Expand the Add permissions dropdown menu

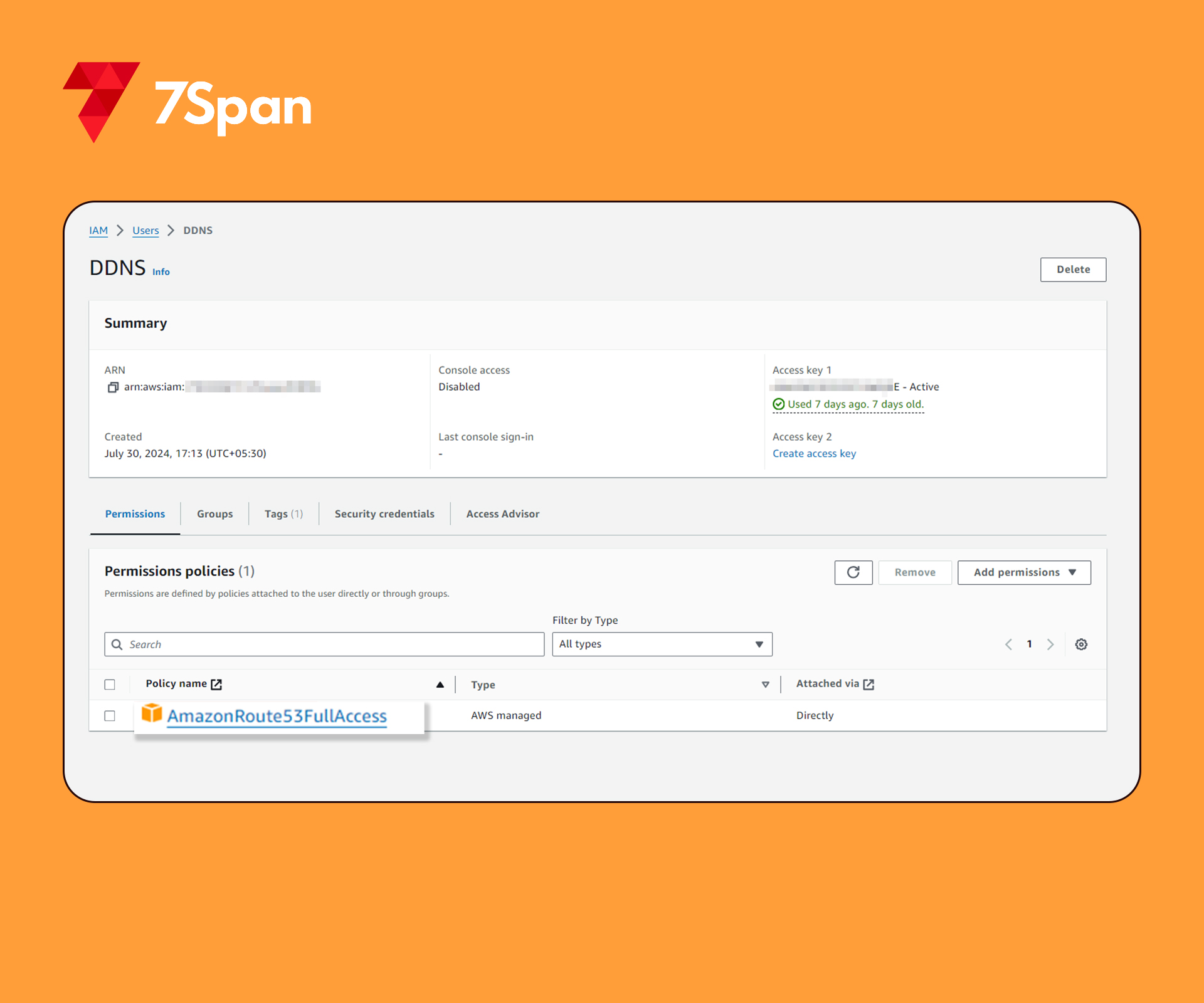click(1024, 572)
